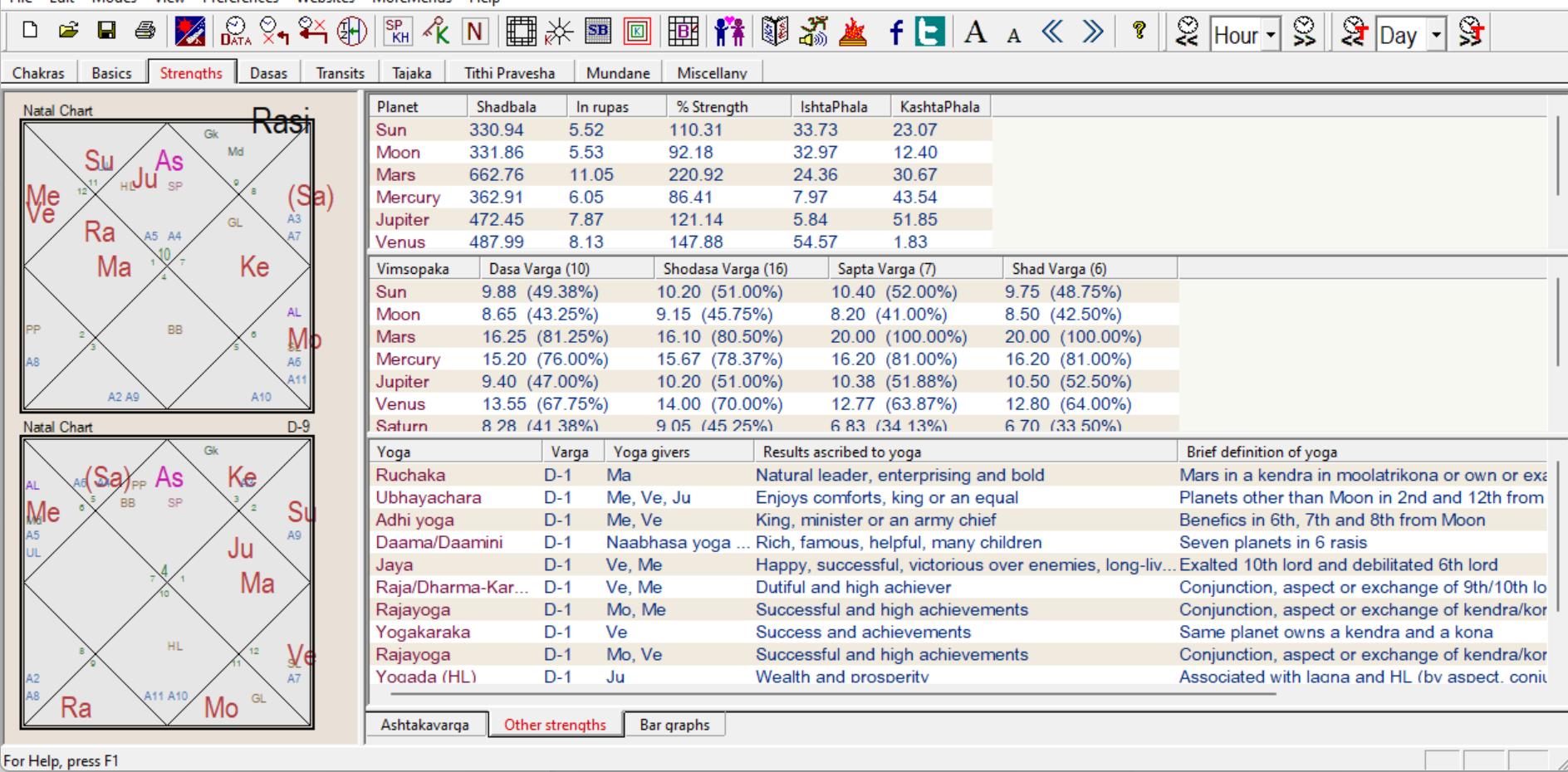The width and height of the screenshot is (1568, 772).
Task: Increase font size with large A
Action: pos(975,33)
